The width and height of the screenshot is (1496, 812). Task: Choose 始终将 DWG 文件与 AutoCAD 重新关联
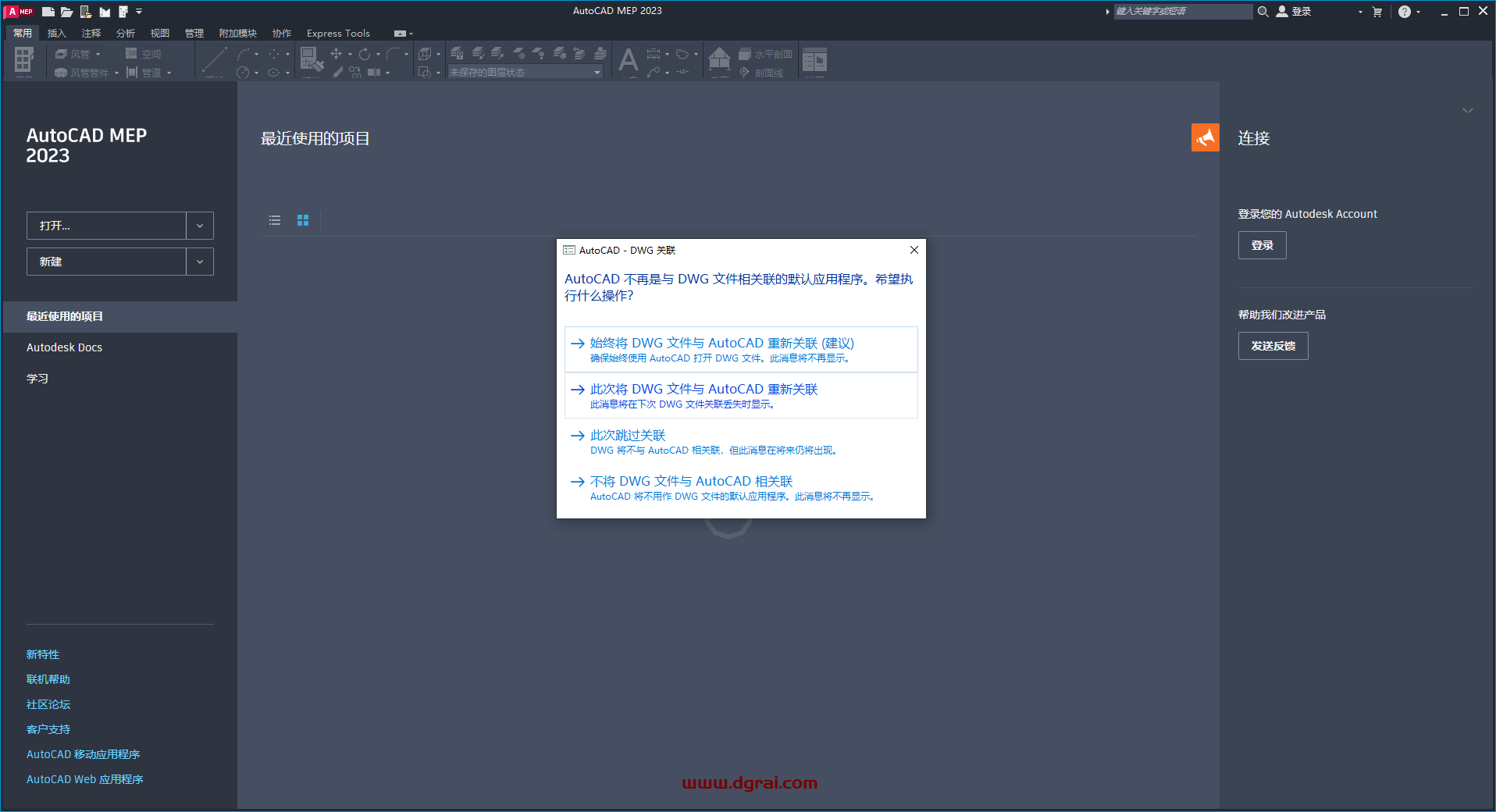[x=741, y=350]
